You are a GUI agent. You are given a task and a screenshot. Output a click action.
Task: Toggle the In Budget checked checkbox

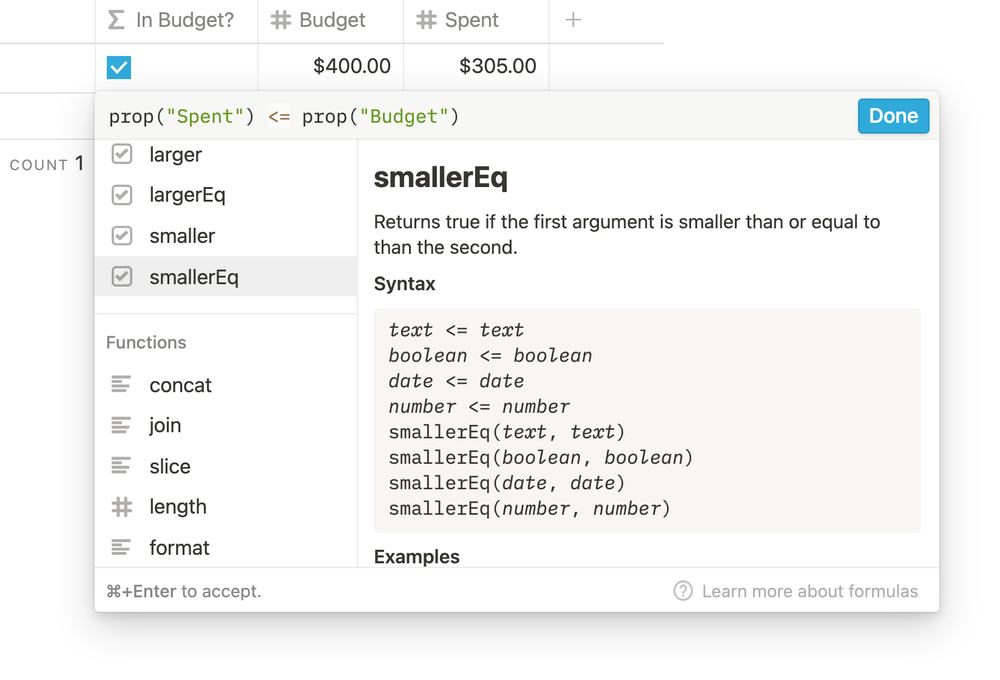coord(119,67)
